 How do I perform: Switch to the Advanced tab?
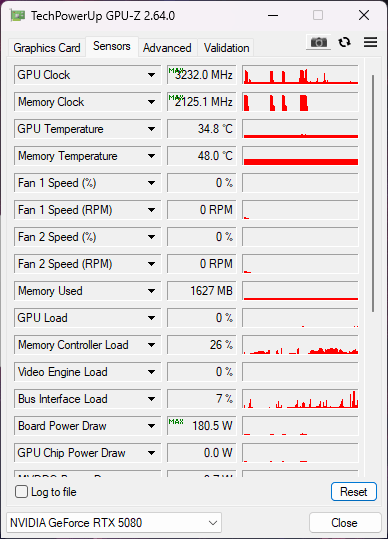pyautogui.click(x=167, y=48)
